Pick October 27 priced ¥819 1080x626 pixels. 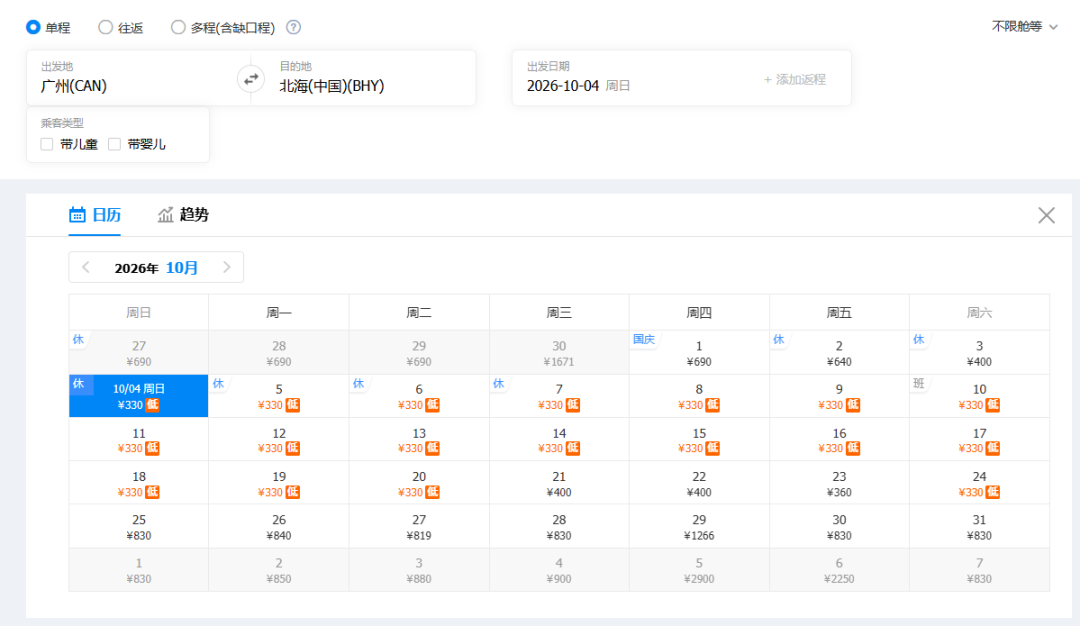click(419, 526)
